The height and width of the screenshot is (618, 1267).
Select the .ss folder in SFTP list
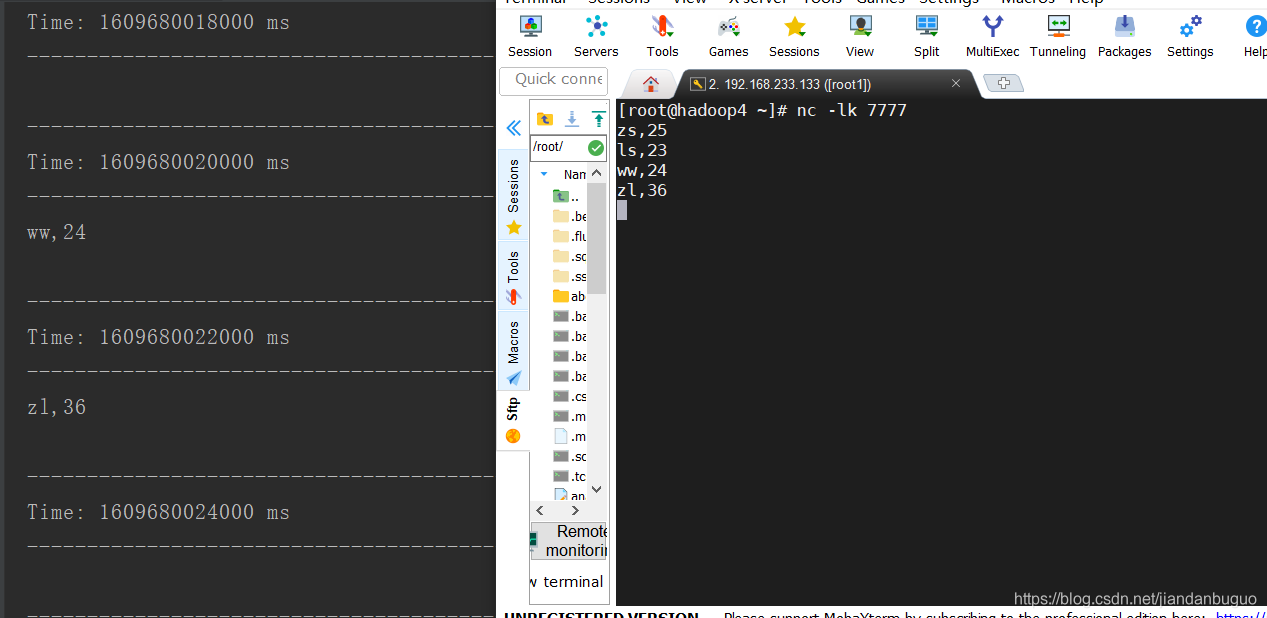[x=570, y=276]
